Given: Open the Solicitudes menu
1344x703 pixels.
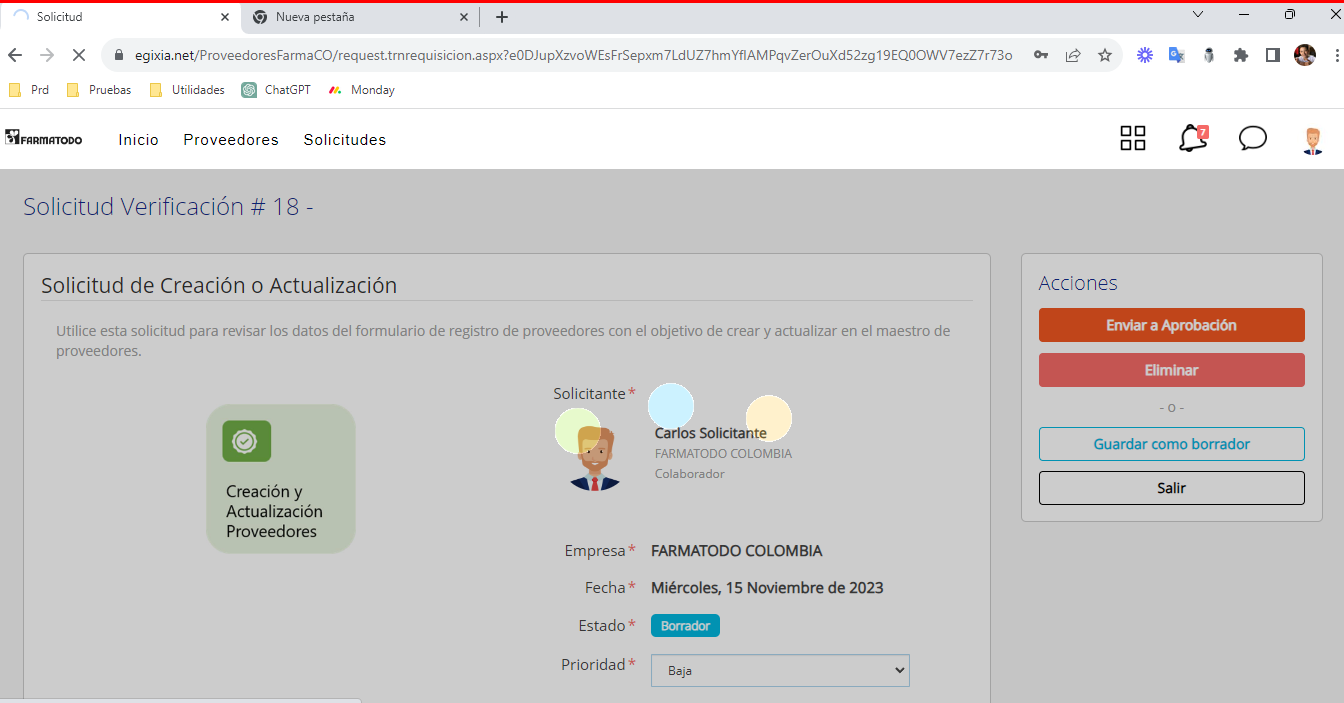Looking at the screenshot, I should [x=345, y=140].
